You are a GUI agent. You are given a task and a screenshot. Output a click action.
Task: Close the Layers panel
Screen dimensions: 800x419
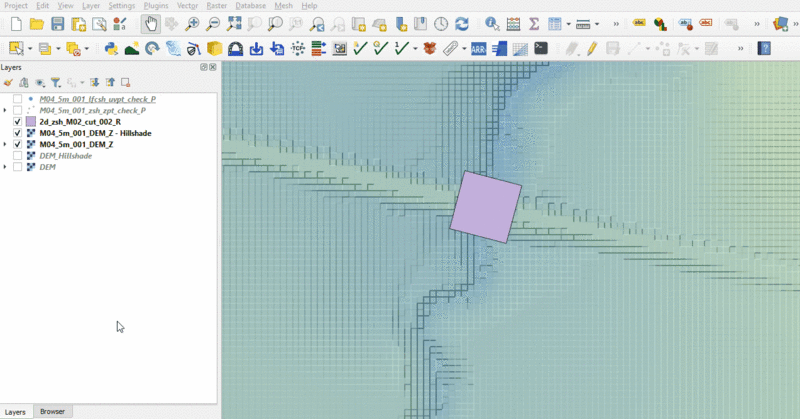click(x=213, y=67)
